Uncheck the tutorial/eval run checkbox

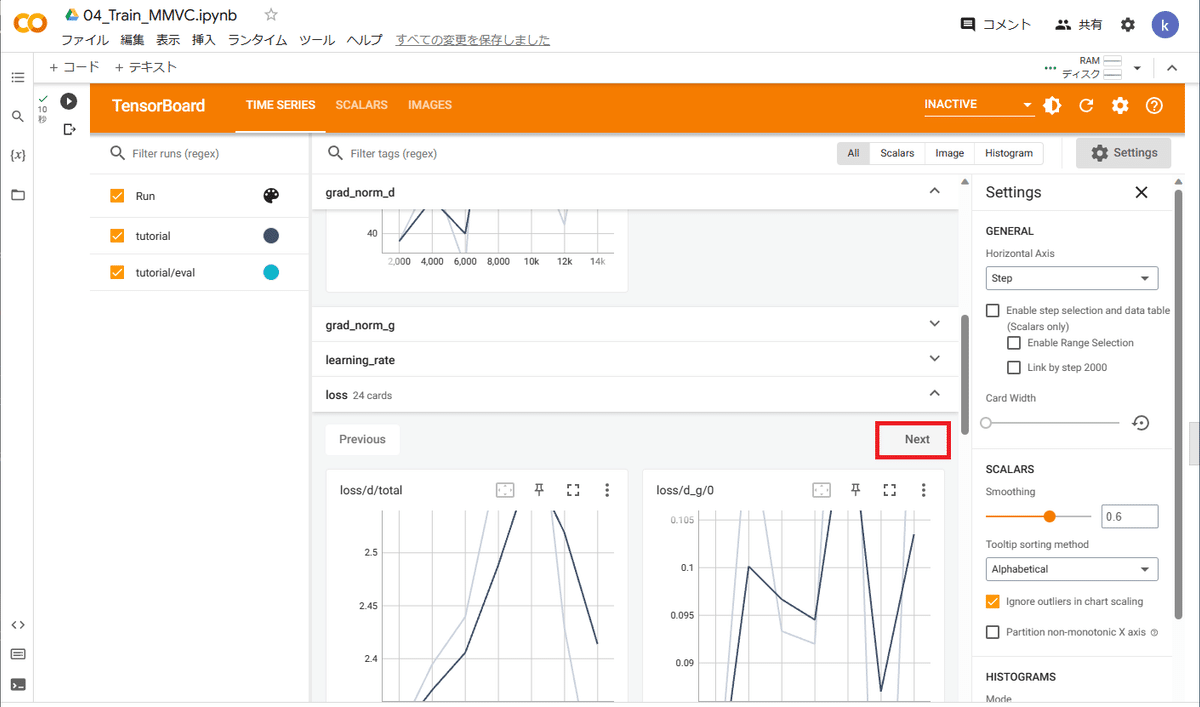pyautogui.click(x=117, y=272)
